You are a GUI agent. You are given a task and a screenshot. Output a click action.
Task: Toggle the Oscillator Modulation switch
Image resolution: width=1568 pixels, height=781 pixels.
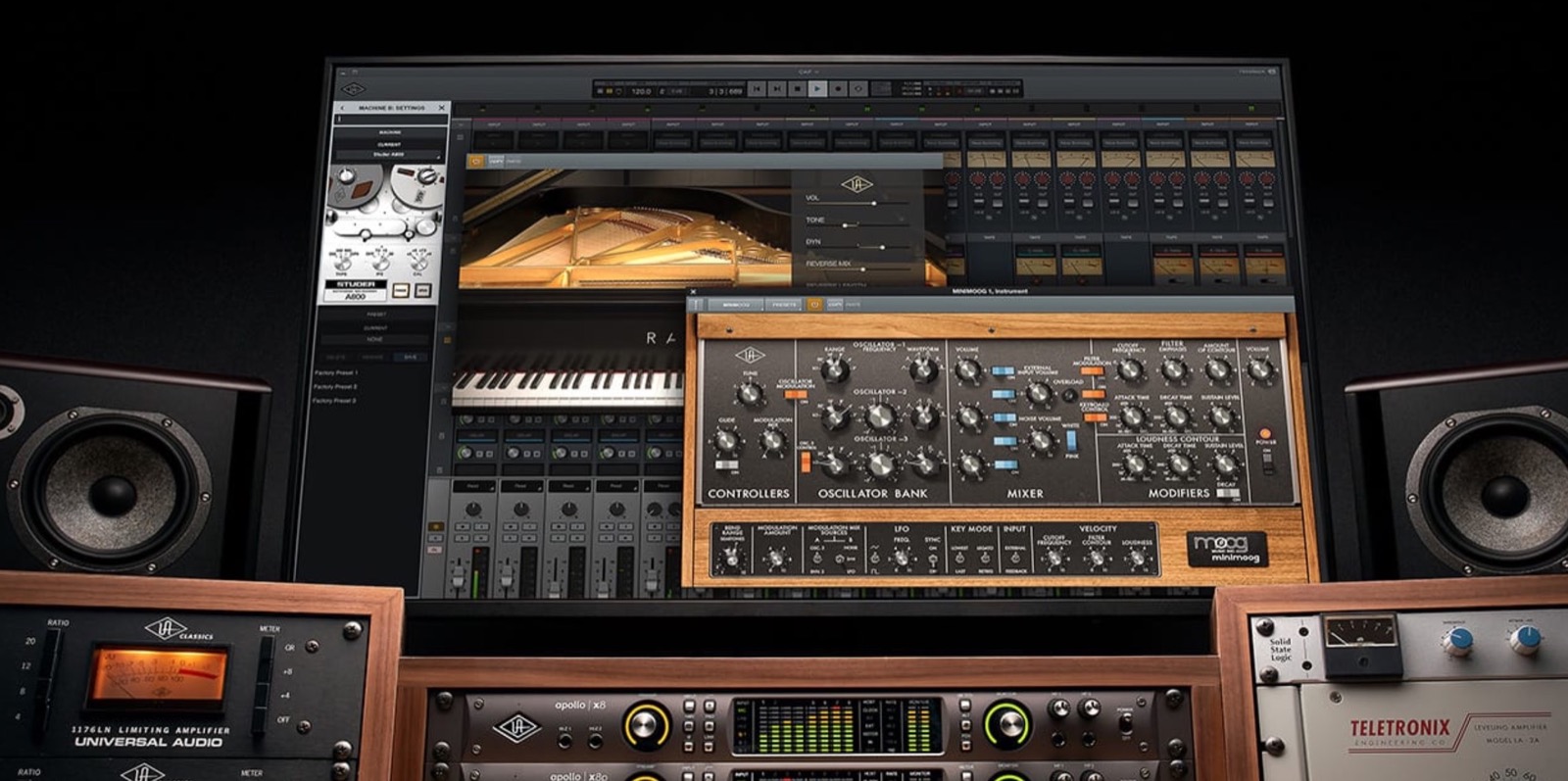[x=794, y=396]
